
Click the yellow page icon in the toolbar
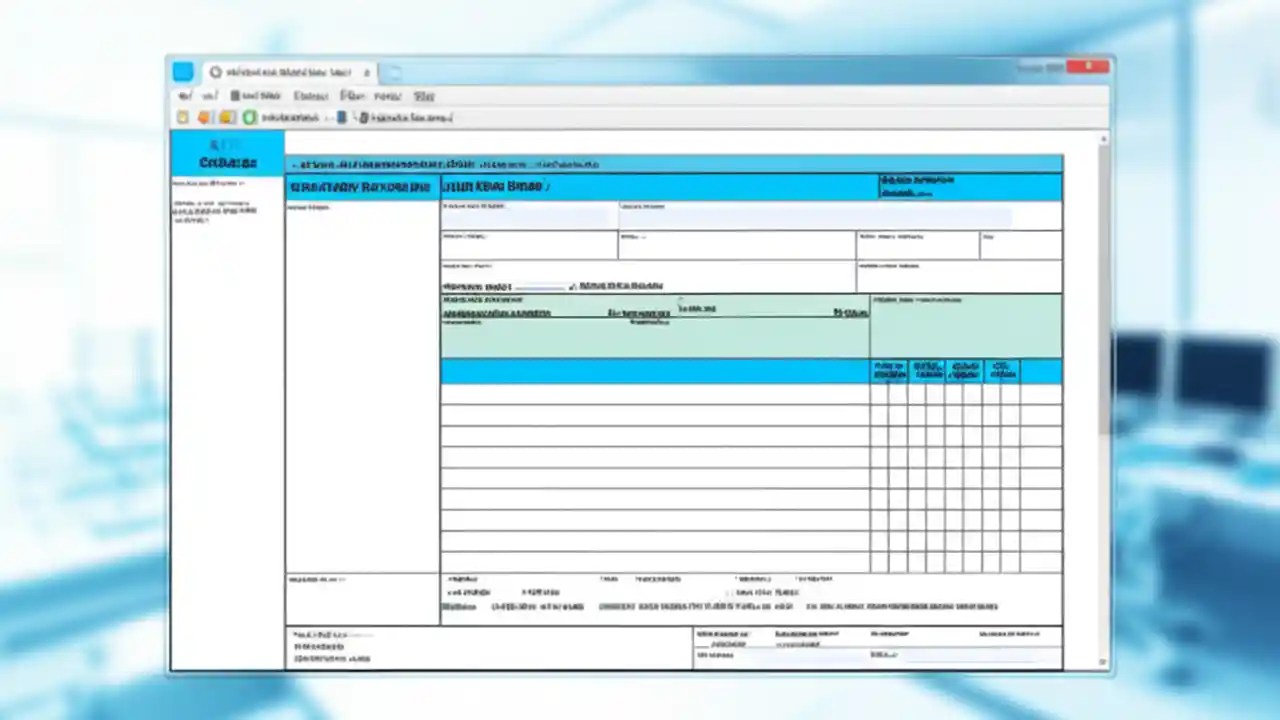coord(182,117)
